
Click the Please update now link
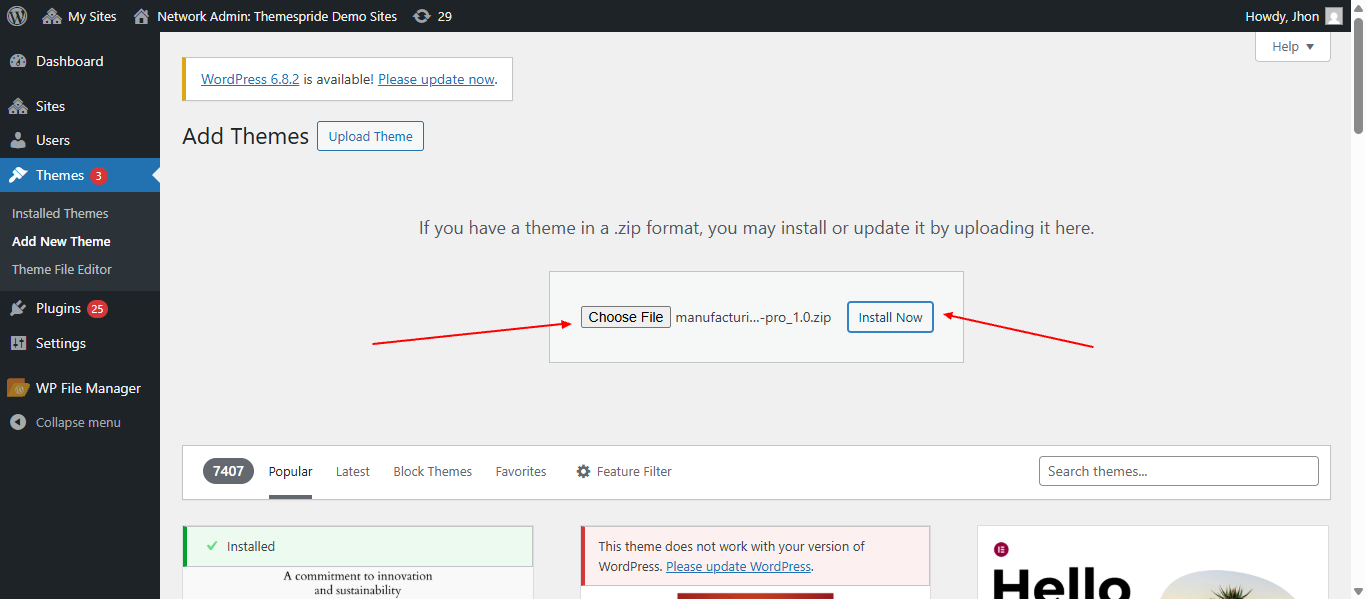(436, 79)
